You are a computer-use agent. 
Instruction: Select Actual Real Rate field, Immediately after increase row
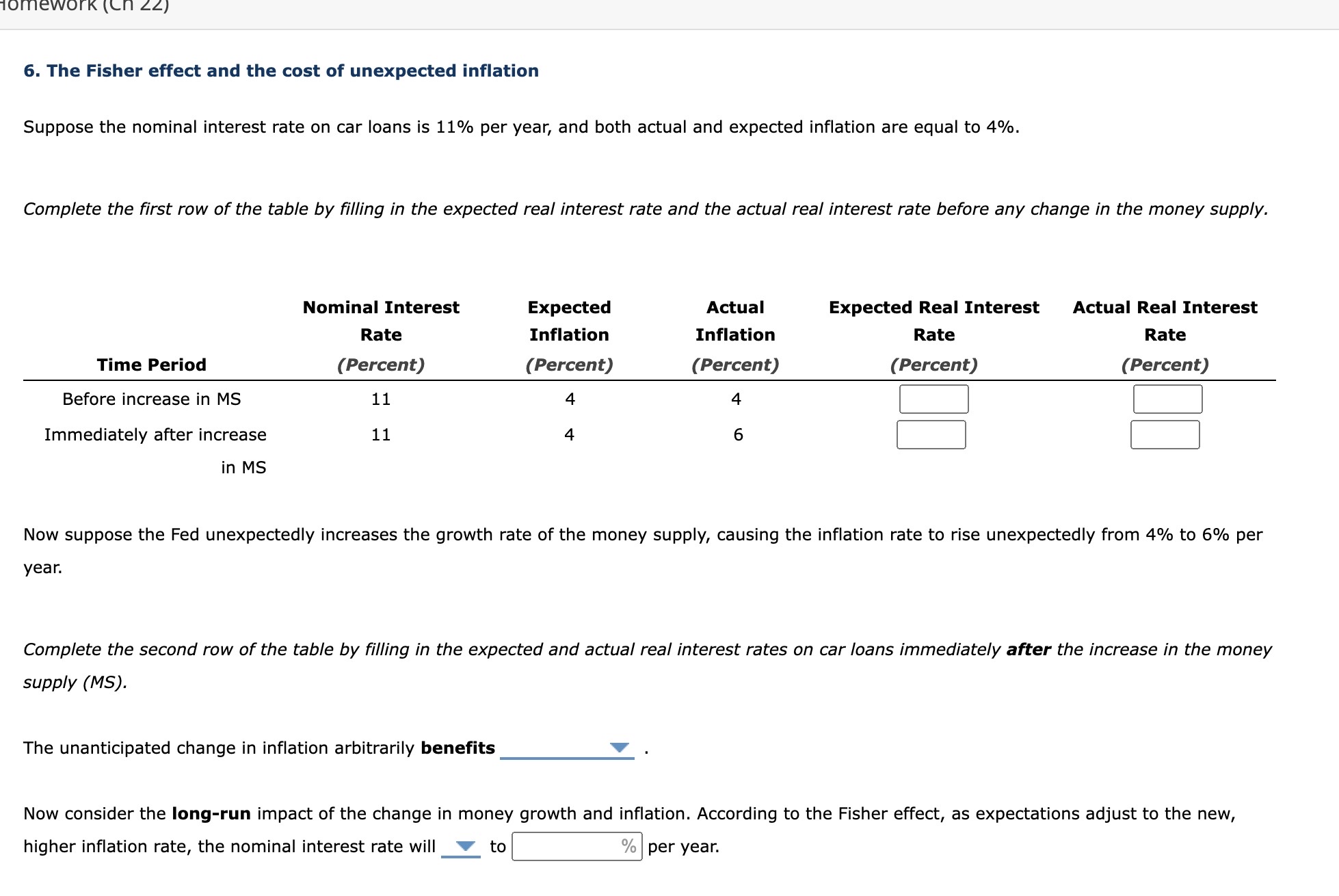point(1165,434)
